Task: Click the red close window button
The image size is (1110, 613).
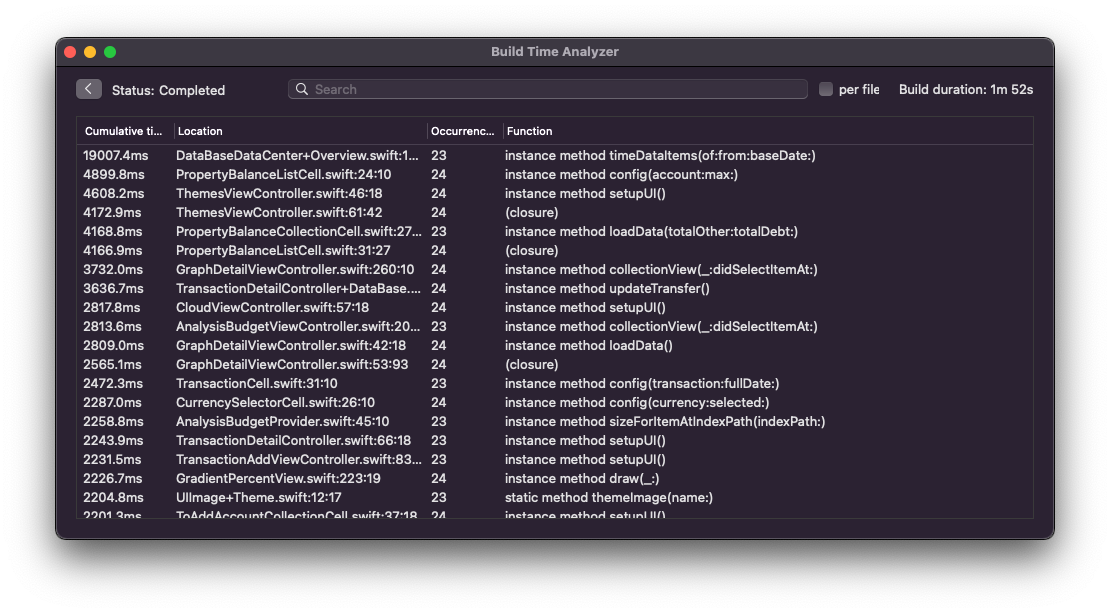Action: click(x=70, y=52)
